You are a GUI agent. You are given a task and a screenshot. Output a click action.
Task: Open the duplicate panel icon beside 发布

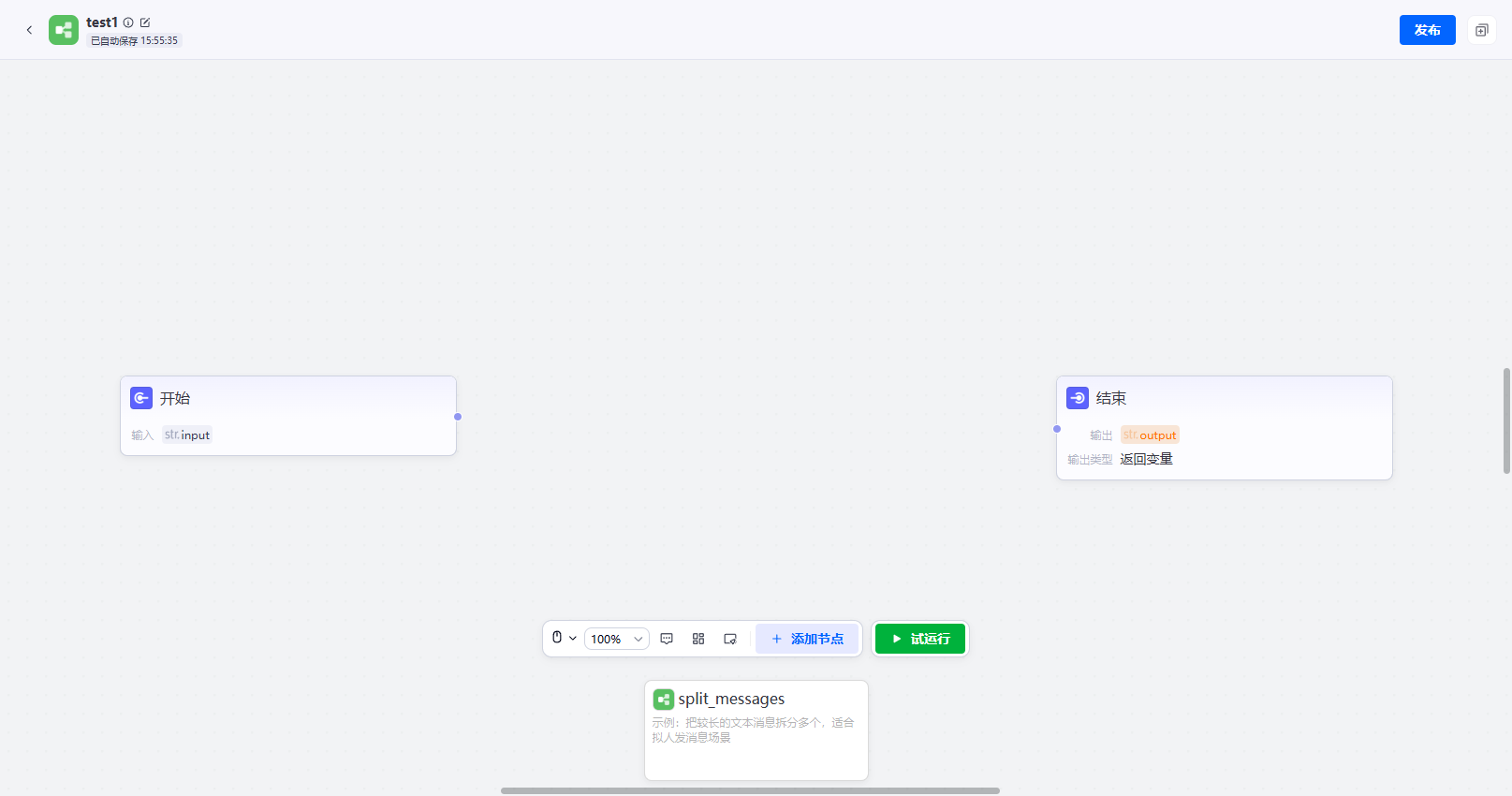click(x=1481, y=30)
